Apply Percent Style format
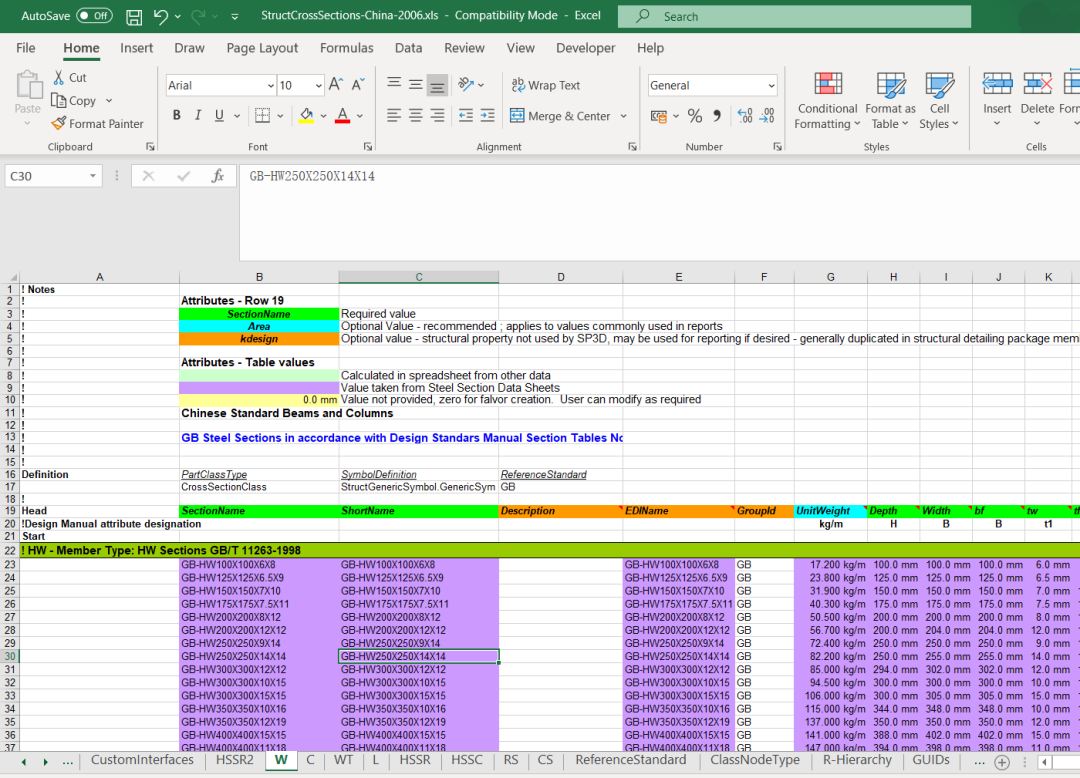Viewport: 1080px width, 778px height. [x=695, y=116]
